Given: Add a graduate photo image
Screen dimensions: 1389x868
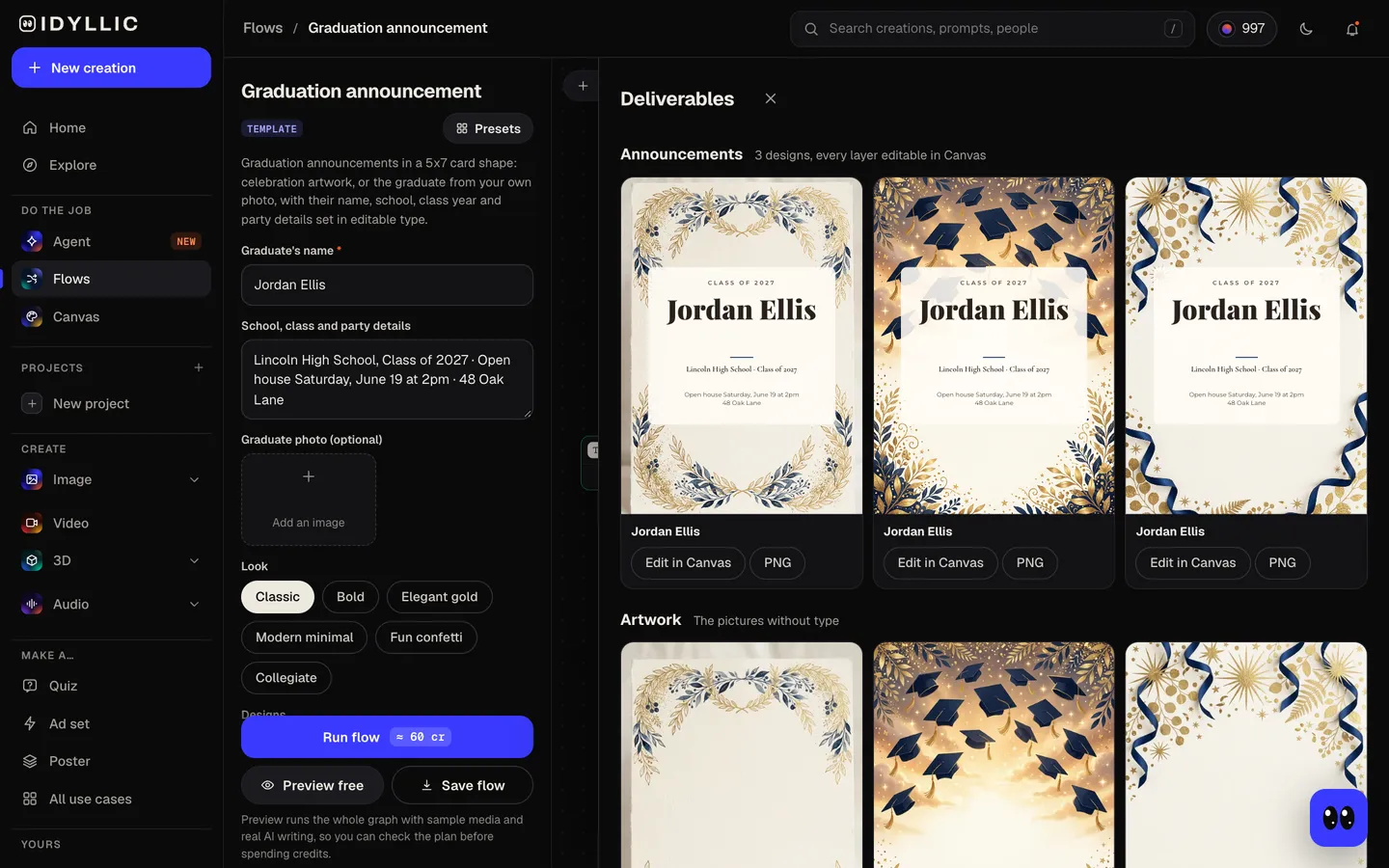Looking at the screenshot, I should coord(309,500).
